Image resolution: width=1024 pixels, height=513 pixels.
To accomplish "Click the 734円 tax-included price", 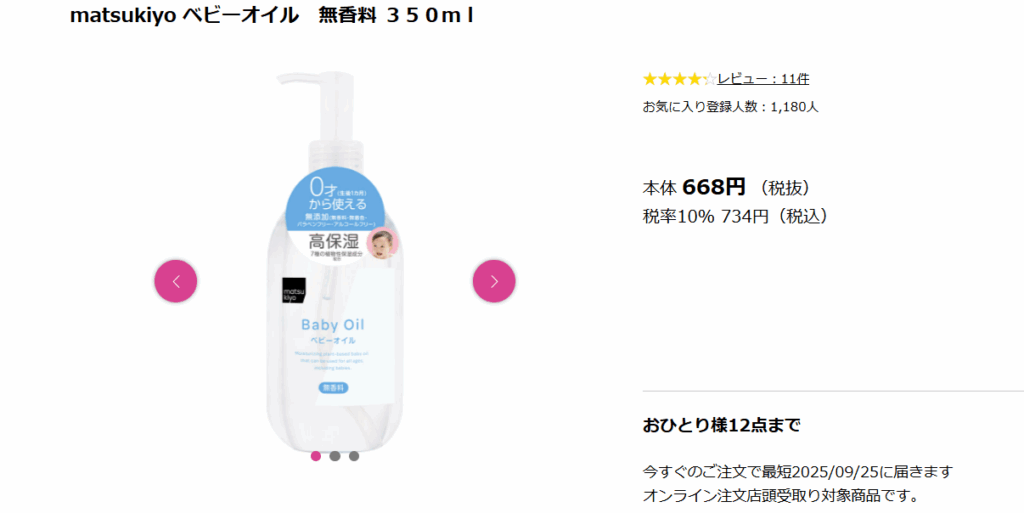I will pyautogui.click(x=744, y=216).
